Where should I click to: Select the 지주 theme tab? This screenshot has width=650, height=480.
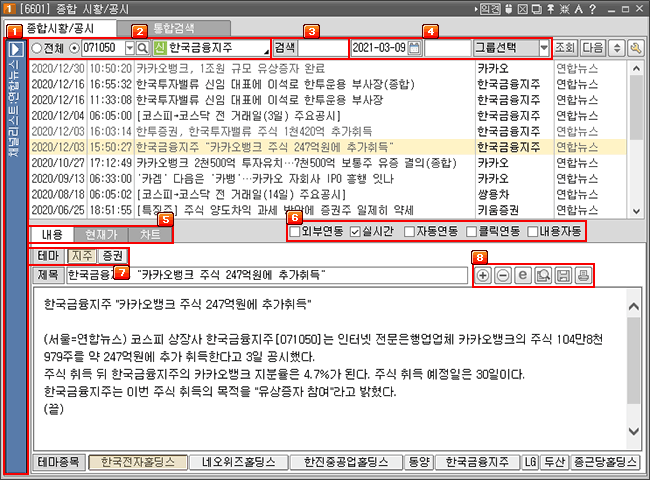(x=82, y=256)
